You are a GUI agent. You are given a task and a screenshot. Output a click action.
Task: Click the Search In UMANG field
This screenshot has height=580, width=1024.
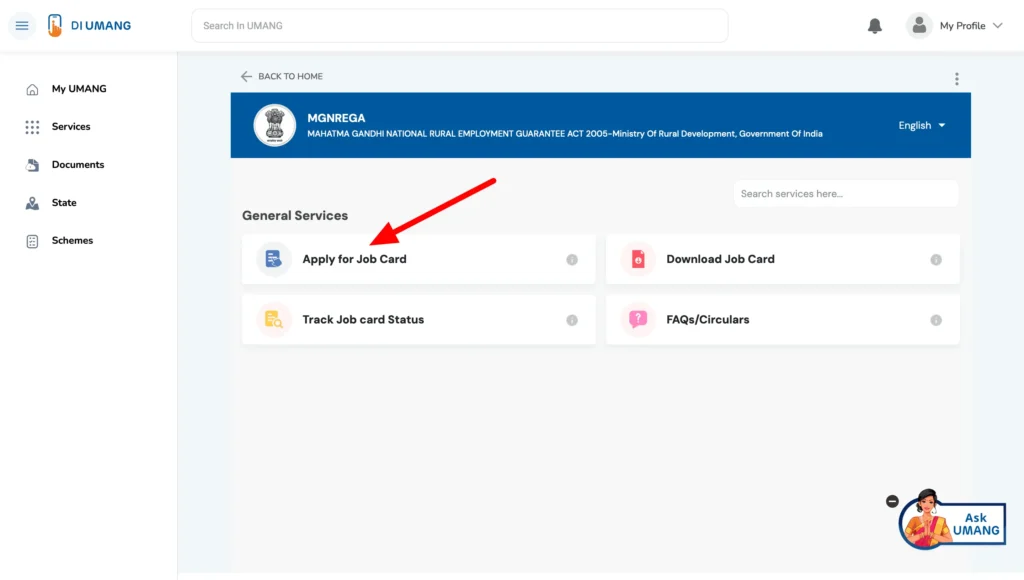(459, 26)
